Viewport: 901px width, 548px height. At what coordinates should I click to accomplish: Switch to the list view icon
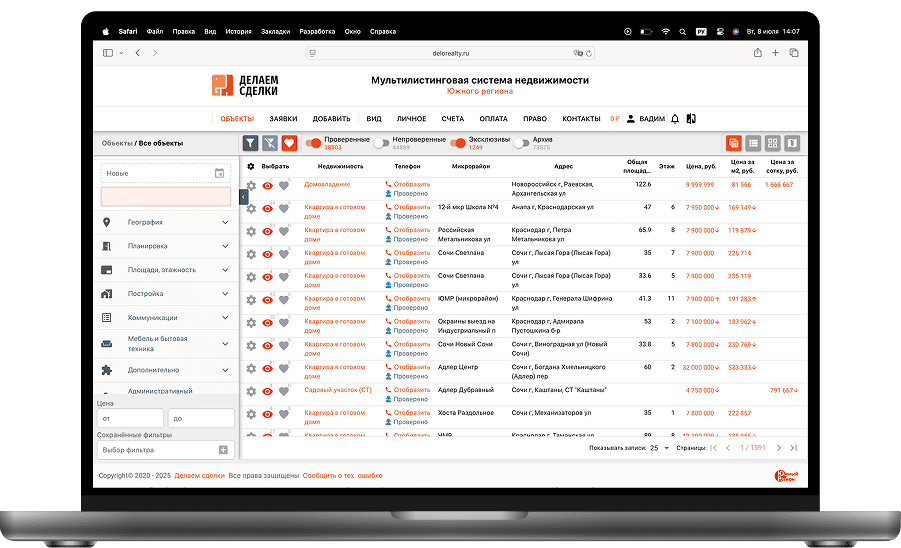(x=753, y=143)
